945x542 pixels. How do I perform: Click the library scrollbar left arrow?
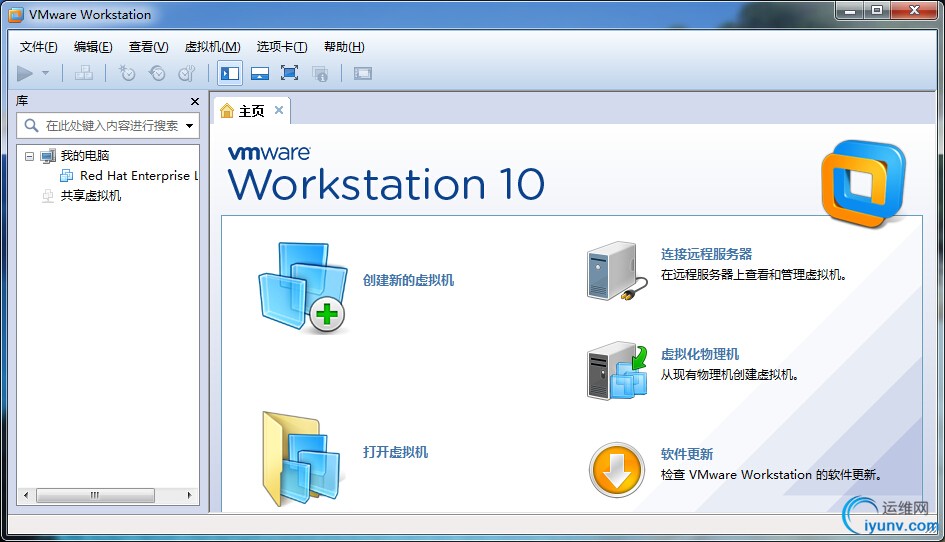coord(26,495)
